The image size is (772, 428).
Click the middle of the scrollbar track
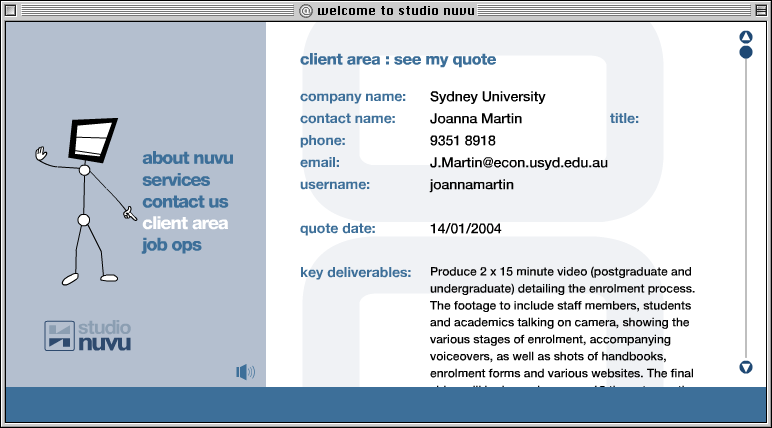tap(745, 205)
